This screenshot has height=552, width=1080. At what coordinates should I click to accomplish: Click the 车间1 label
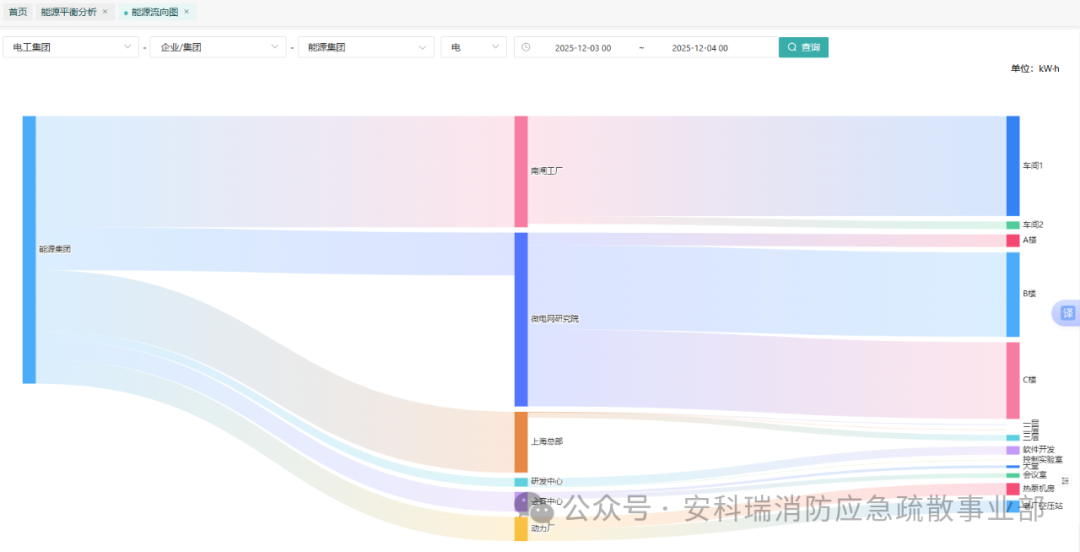tap(1032, 166)
